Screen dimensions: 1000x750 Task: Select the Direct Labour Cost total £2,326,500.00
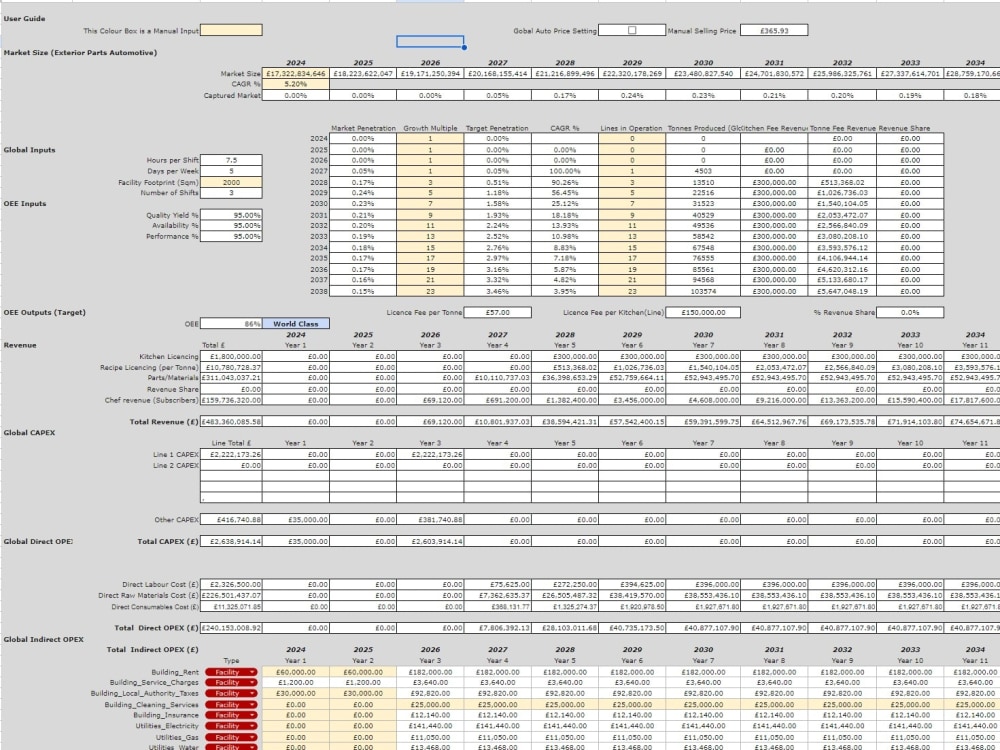231,584
